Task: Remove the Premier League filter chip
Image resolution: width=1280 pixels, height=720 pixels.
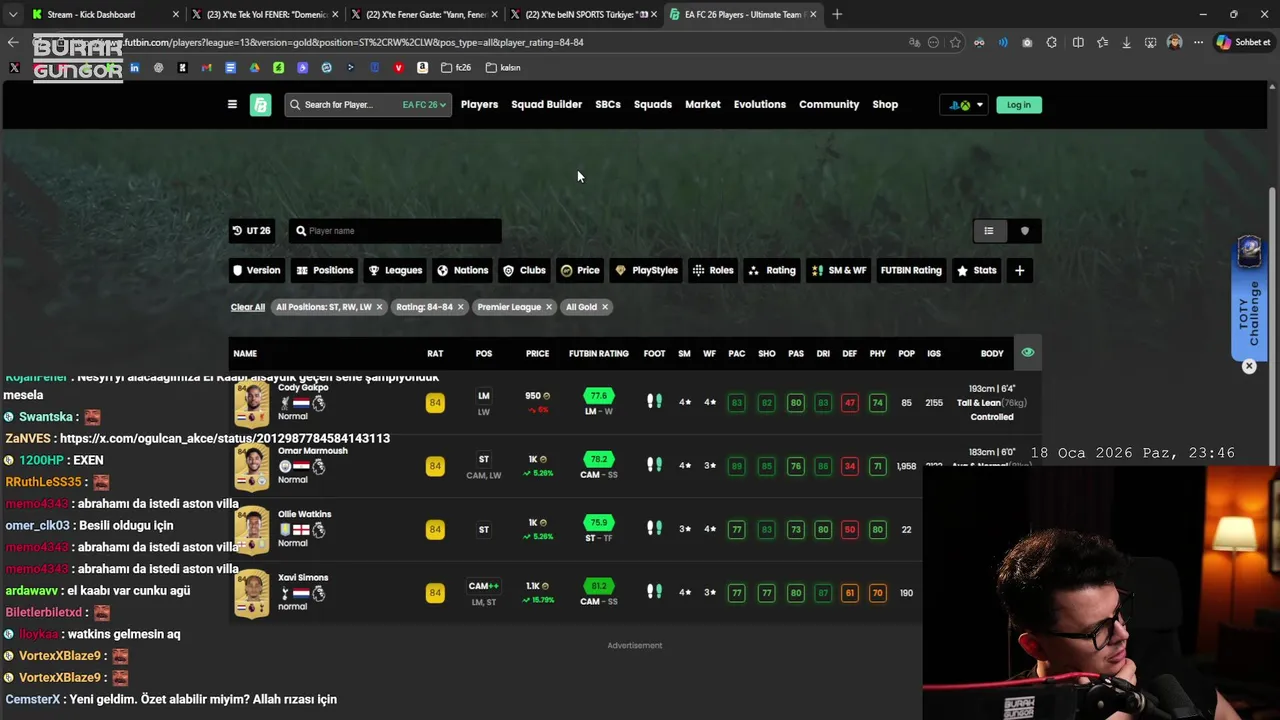Action: (x=548, y=307)
